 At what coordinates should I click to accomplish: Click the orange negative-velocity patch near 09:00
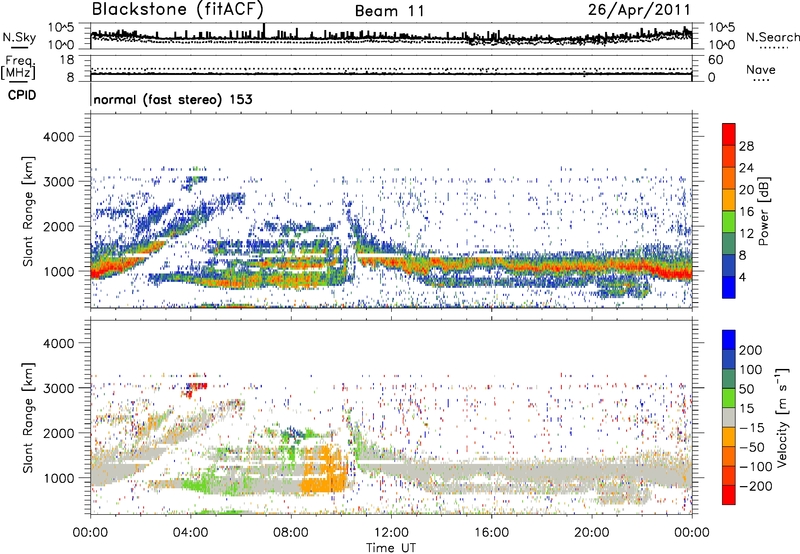pyautogui.click(x=323, y=468)
